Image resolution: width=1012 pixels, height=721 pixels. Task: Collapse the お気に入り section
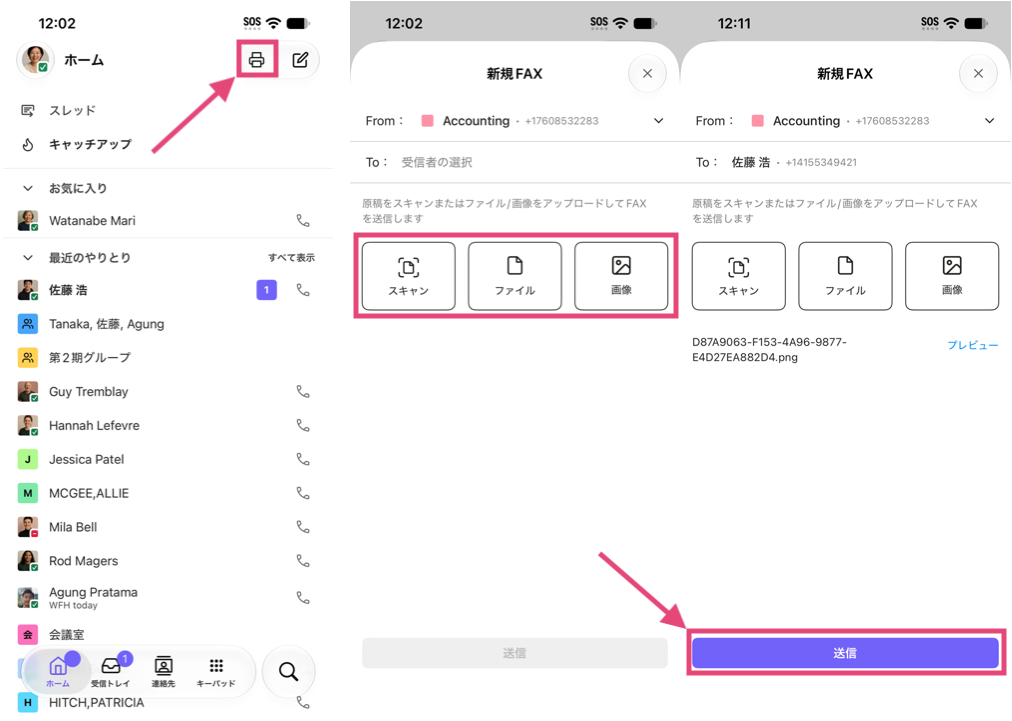[28, 188]
